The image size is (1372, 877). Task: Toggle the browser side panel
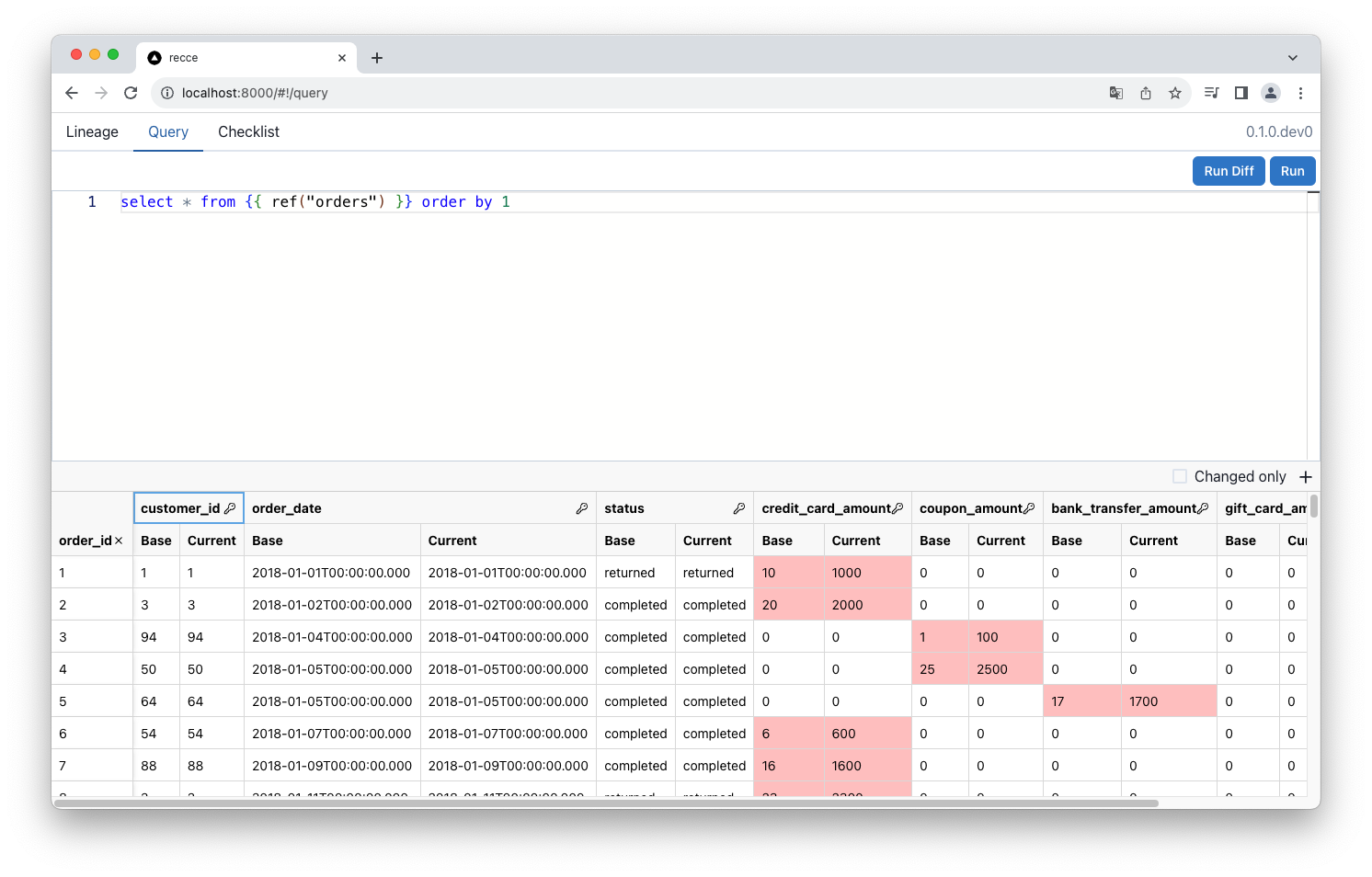(x=1241, y=93)
